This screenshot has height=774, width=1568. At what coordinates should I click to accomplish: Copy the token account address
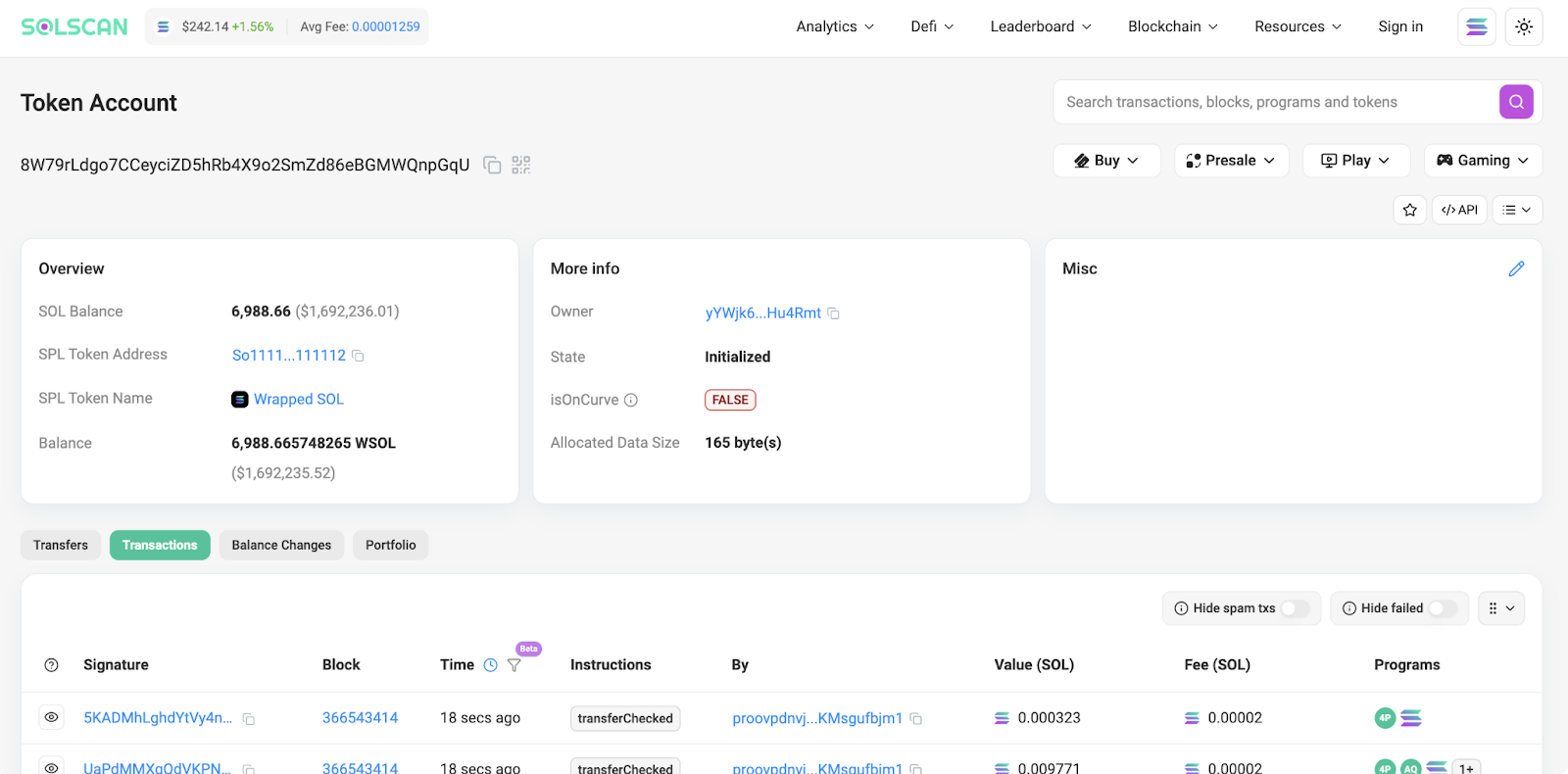tap(492, 165)
